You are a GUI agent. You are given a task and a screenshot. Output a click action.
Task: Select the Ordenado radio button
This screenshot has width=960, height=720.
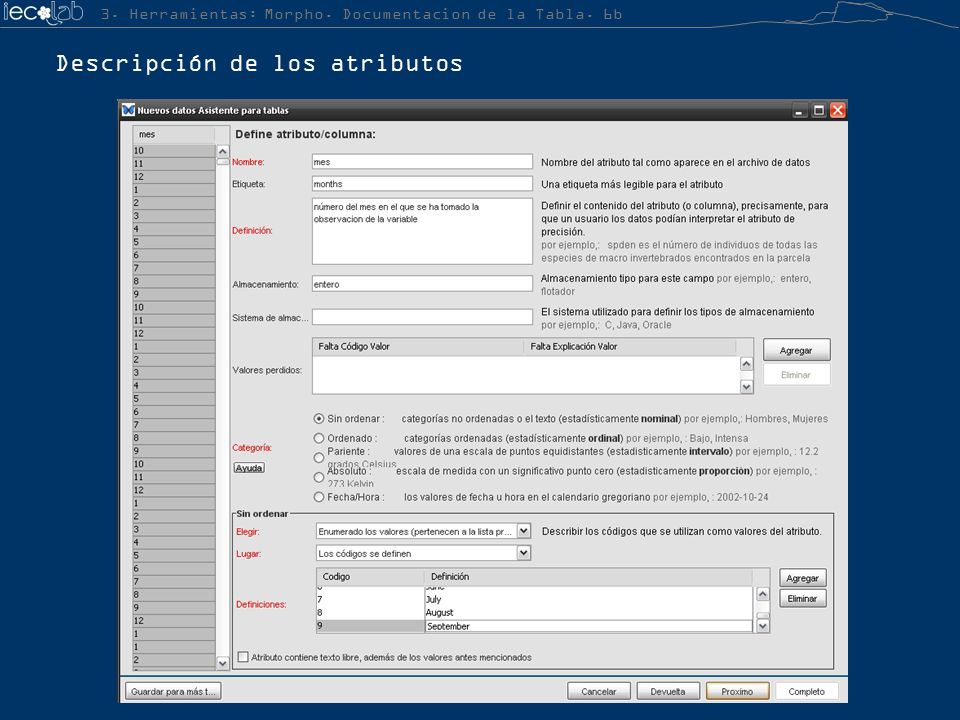pos(318,438)
